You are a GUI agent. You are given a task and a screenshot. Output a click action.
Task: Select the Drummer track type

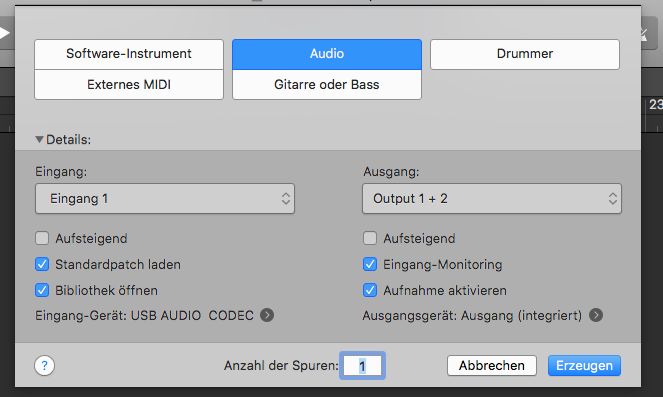(x=525, y=54)
